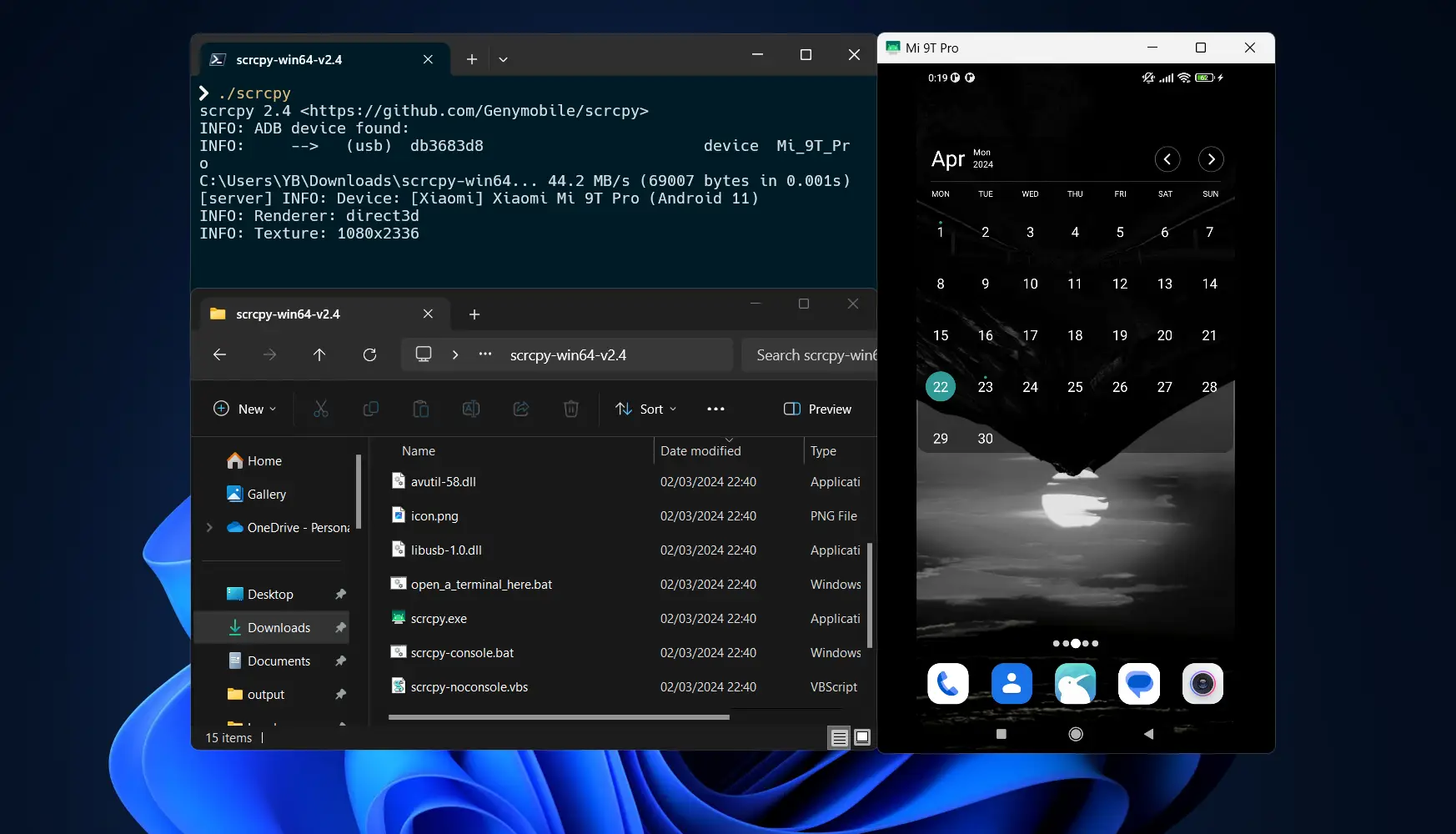Open a new terminal tab with plus

click(472, 59)
